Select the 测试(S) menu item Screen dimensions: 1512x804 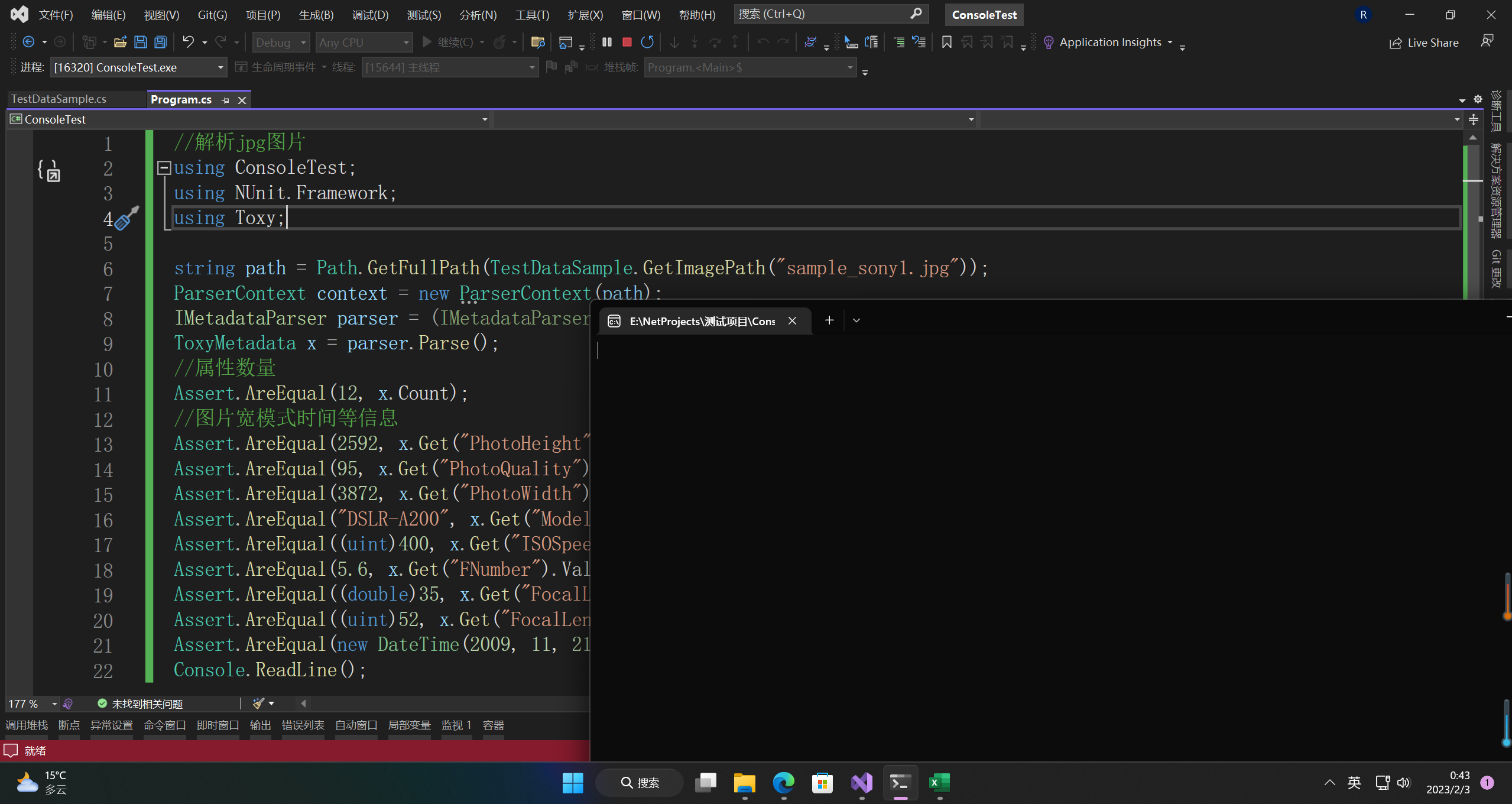coord(424,14)
